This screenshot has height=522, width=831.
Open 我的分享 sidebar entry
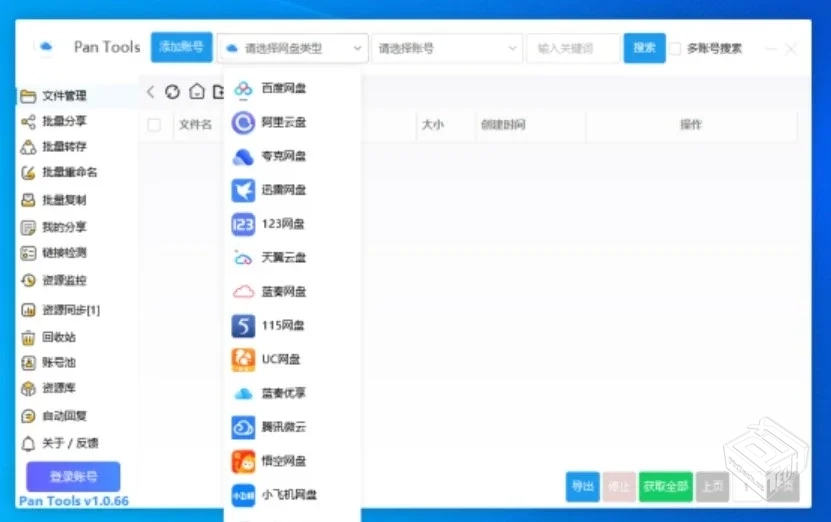pyautogui.click(x=53, y=227)
